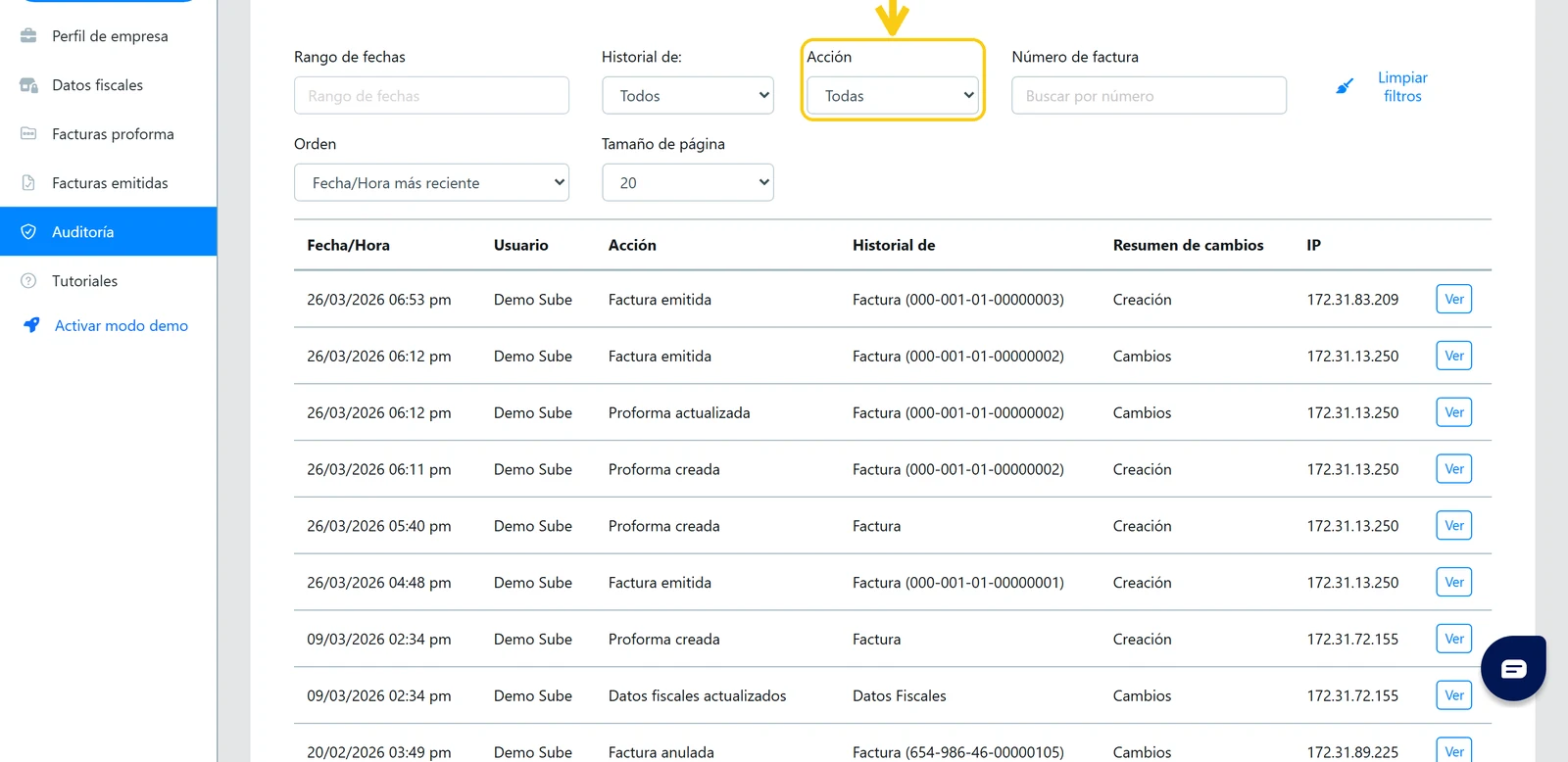Click the broom icon to clear filters
Screen dimensions: 1568x762
click(x=1345, y=86)
